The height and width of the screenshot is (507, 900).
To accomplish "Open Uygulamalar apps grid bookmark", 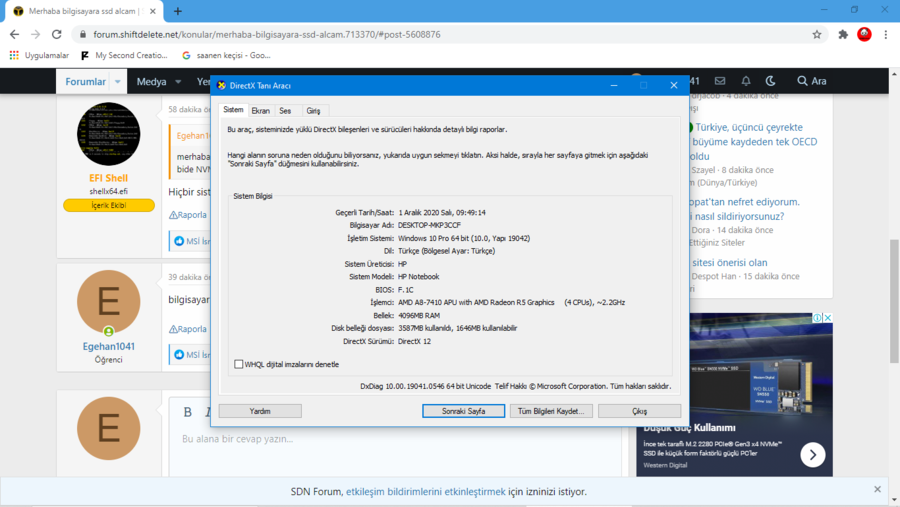I will 39,55.
